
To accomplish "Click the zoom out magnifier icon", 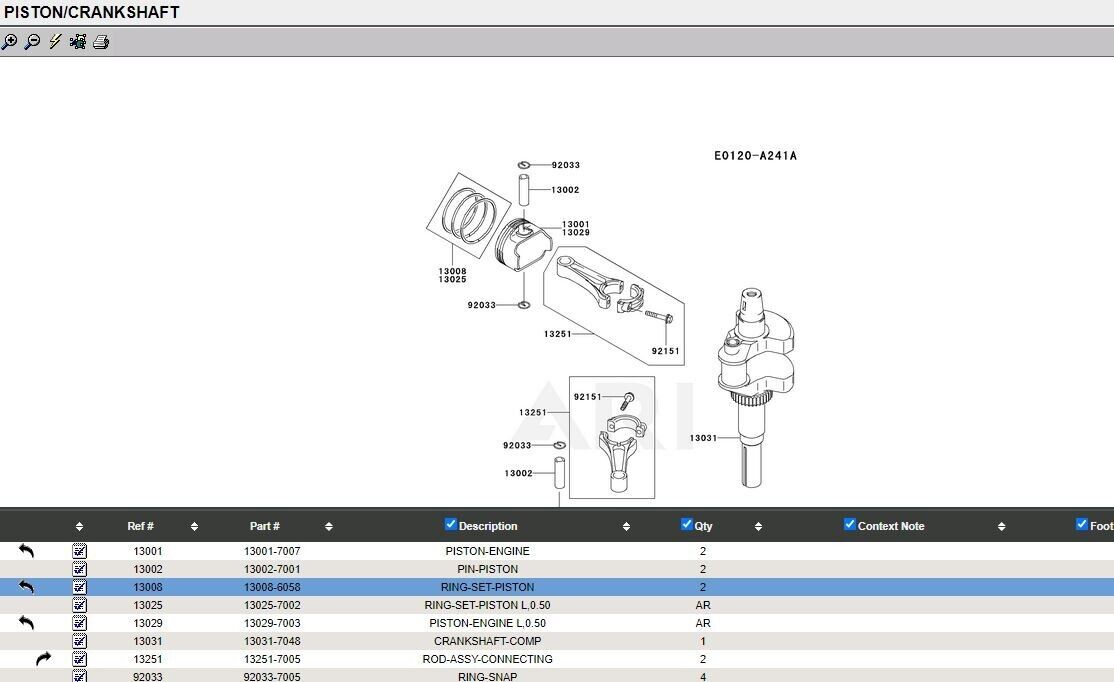I will (x=32, y=42).
